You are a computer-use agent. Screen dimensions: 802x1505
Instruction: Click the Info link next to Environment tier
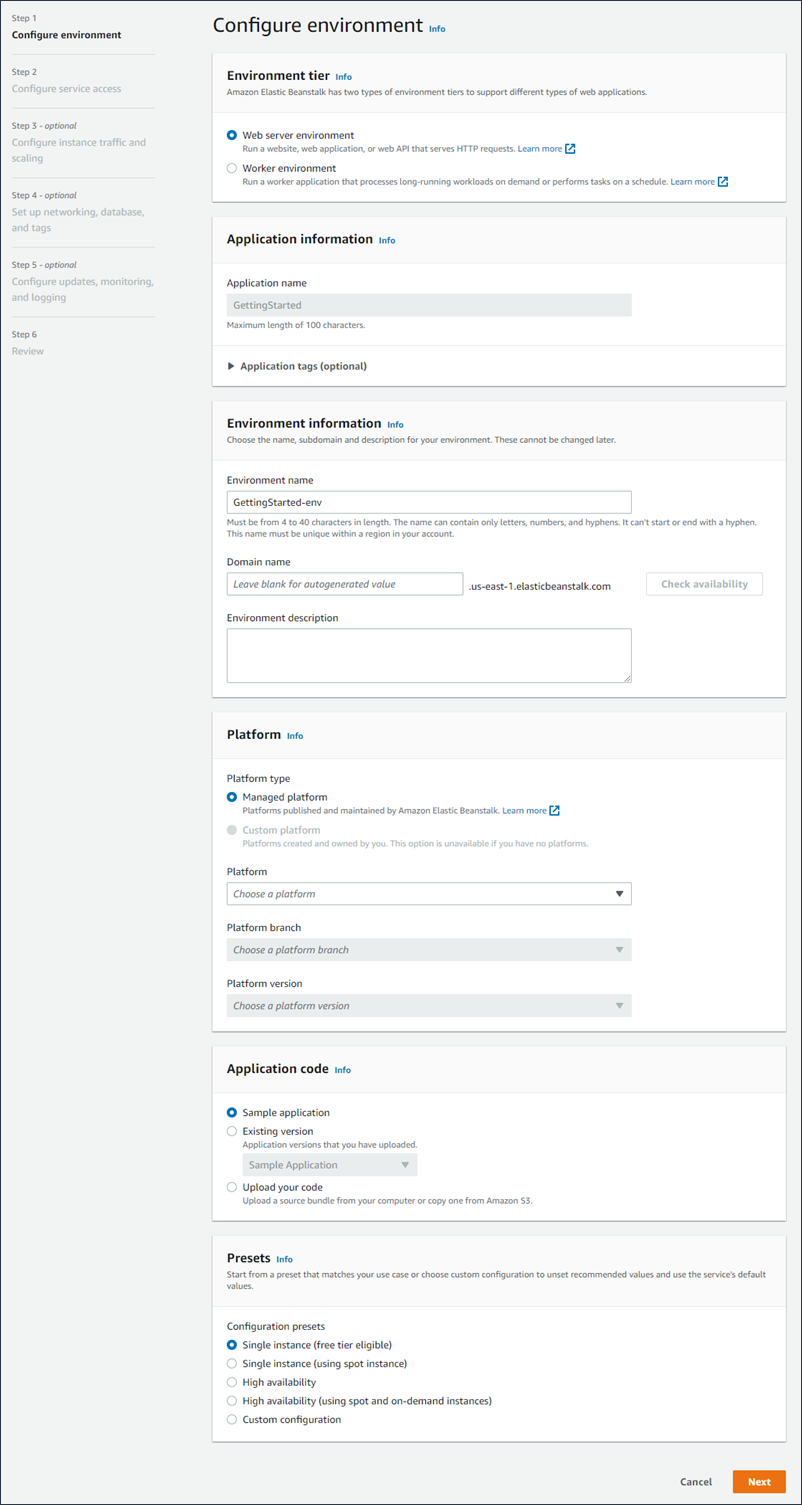(344, 76)
